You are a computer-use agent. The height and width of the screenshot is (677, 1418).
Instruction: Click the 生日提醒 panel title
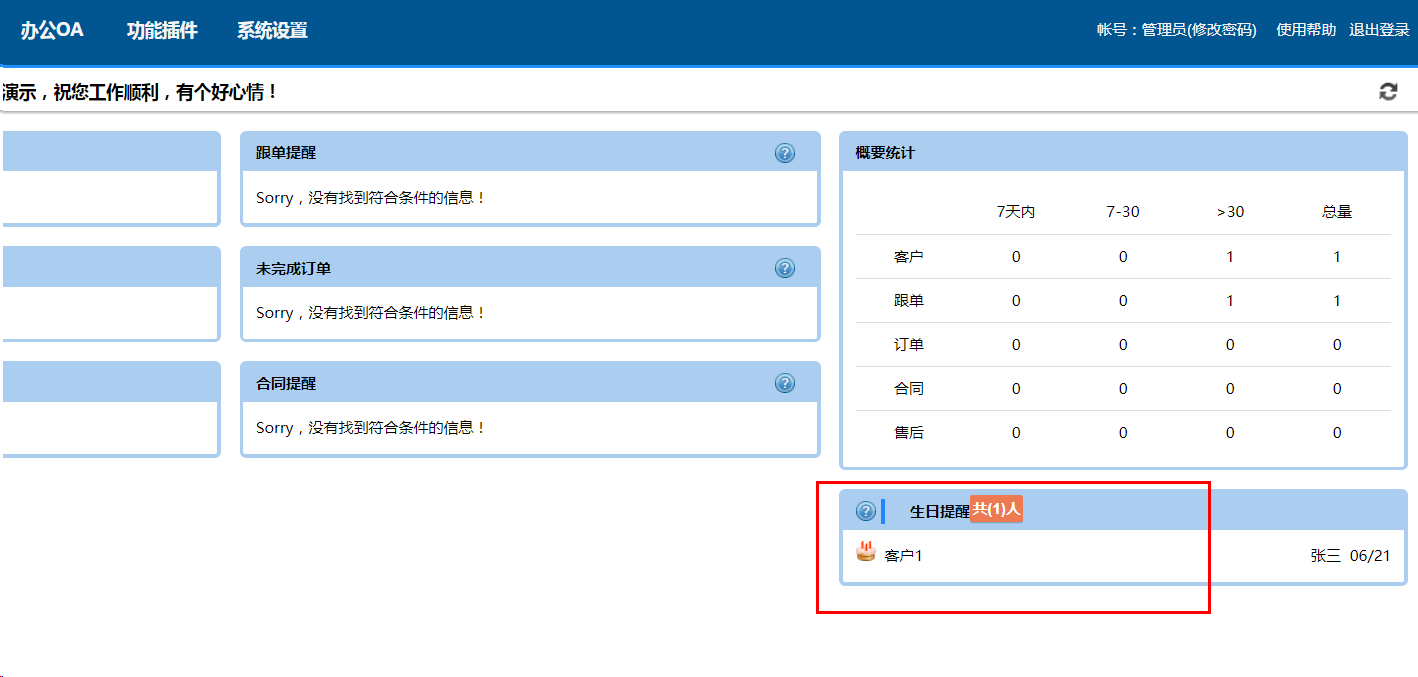tap(940, 511)
